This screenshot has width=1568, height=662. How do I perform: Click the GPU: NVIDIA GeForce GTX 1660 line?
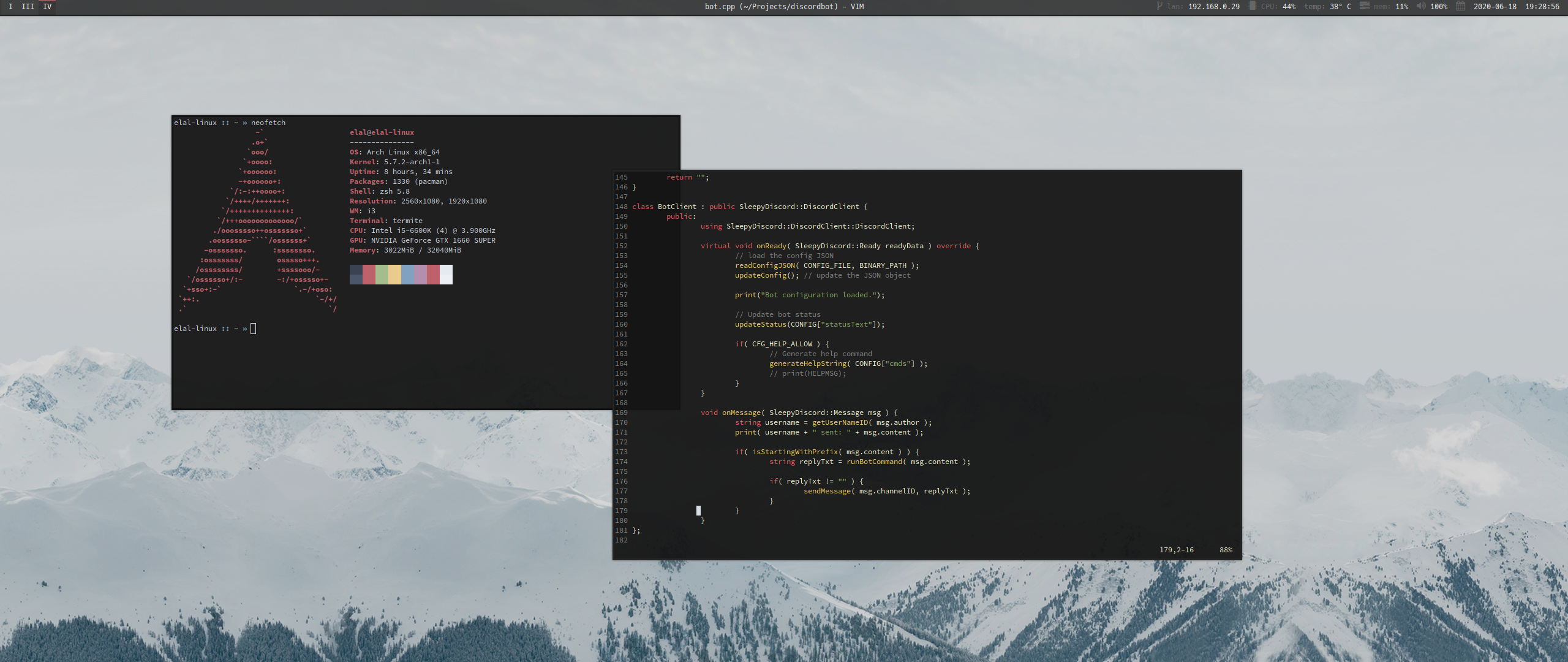point(423,240)
